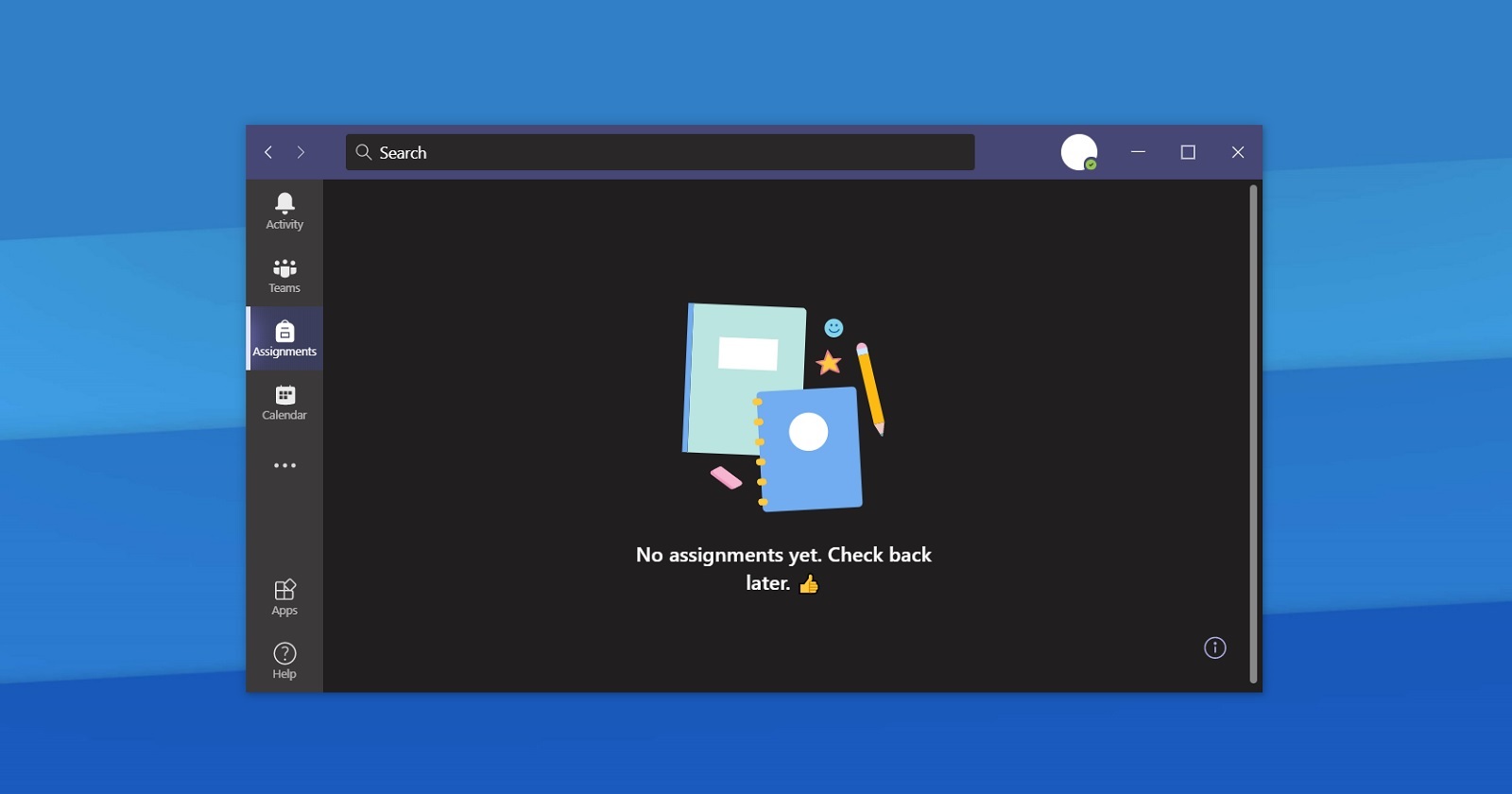
Task: Go back using the left arrow
Action: point(268,152)
